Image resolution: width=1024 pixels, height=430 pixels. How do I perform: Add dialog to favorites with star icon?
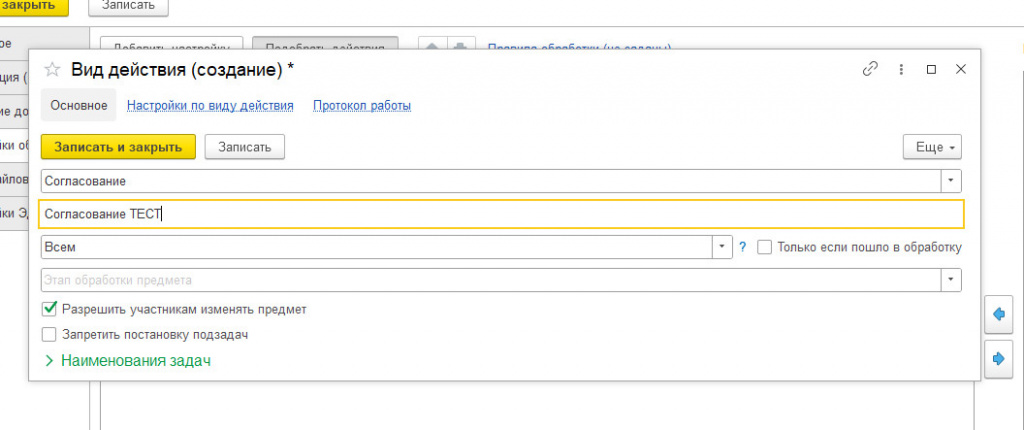(x=52, y=69)
